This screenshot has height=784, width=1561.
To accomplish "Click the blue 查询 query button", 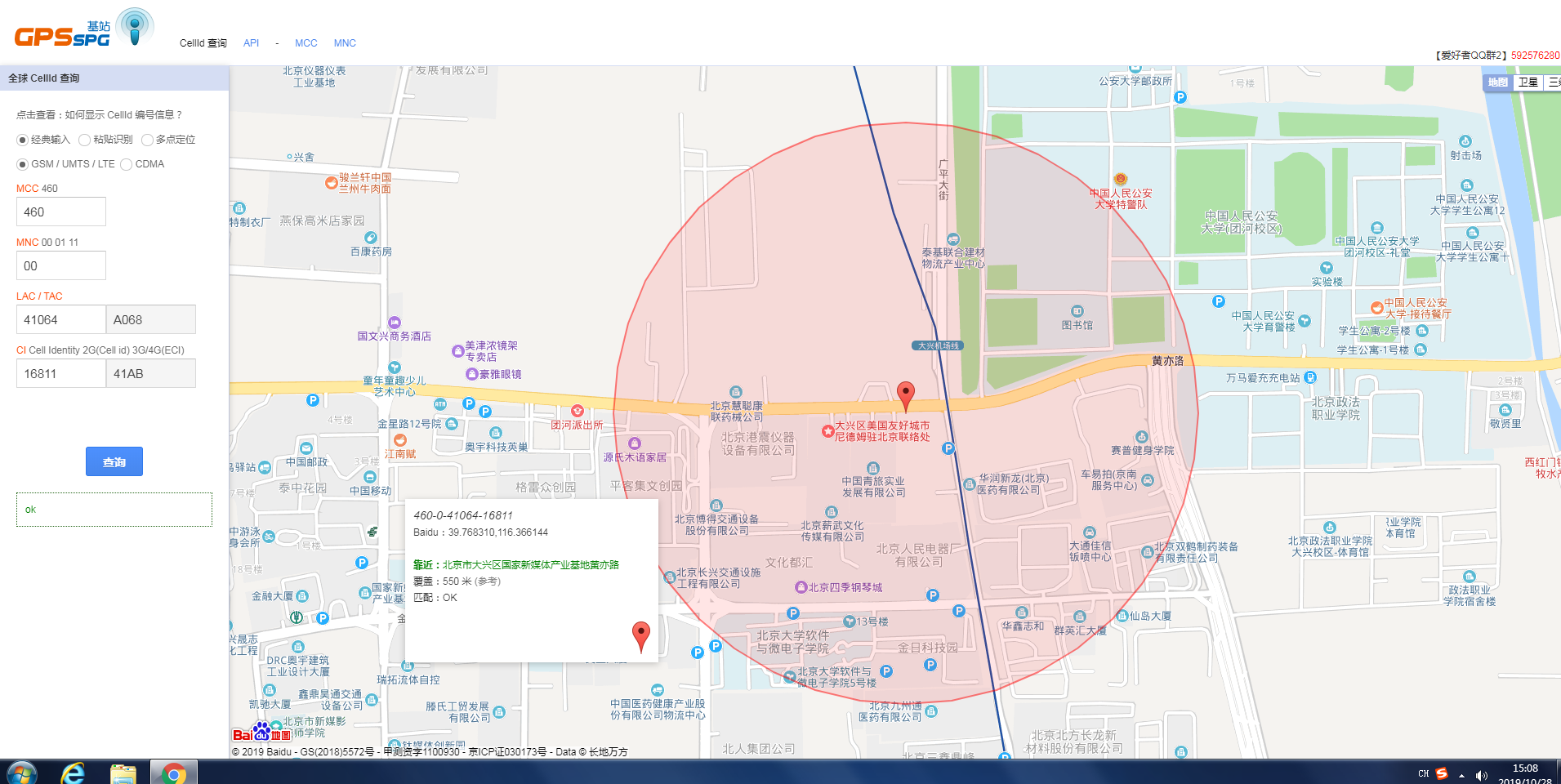I will [114, 461].
